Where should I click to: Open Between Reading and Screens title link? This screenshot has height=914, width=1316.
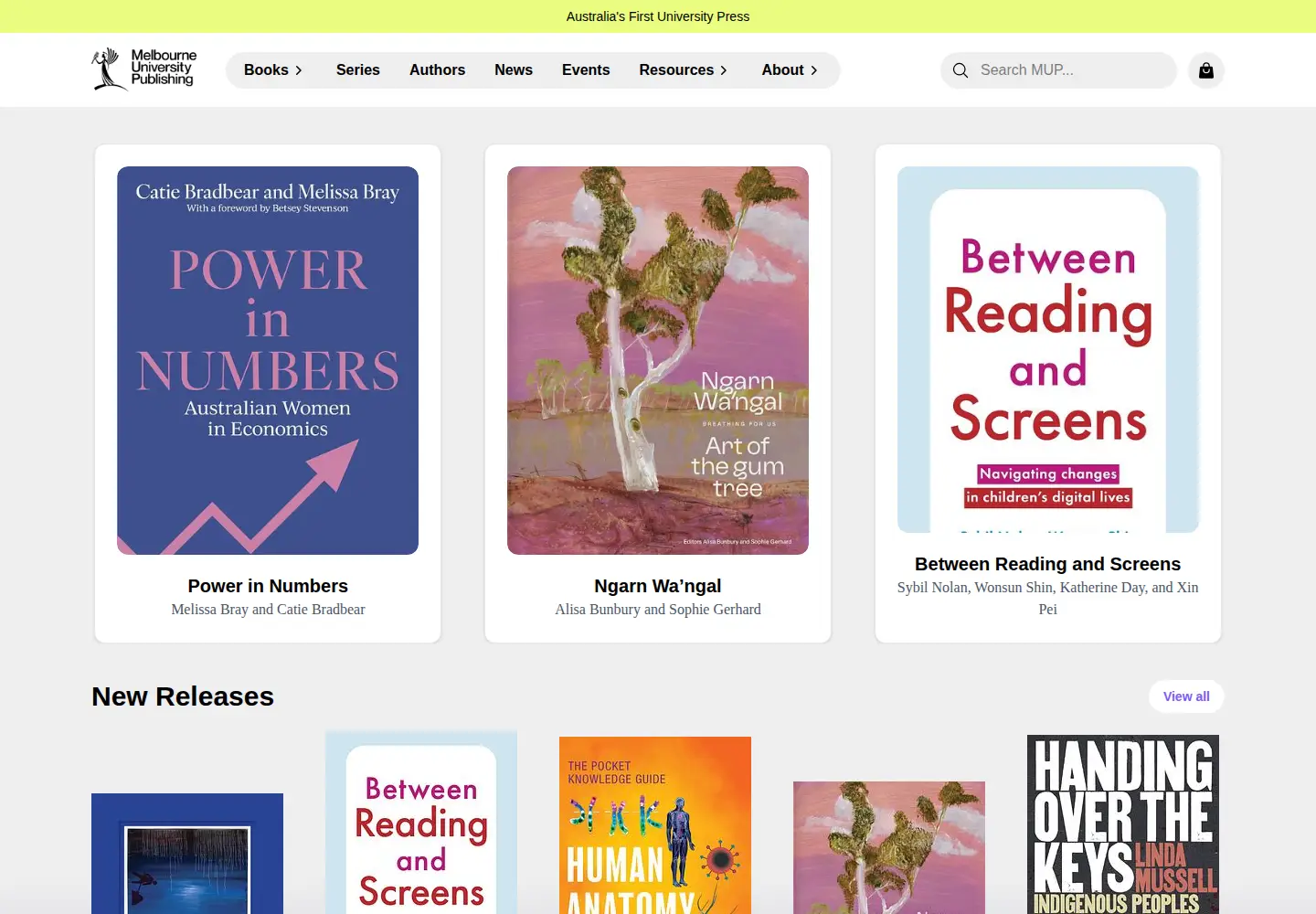coord(1048,564)
